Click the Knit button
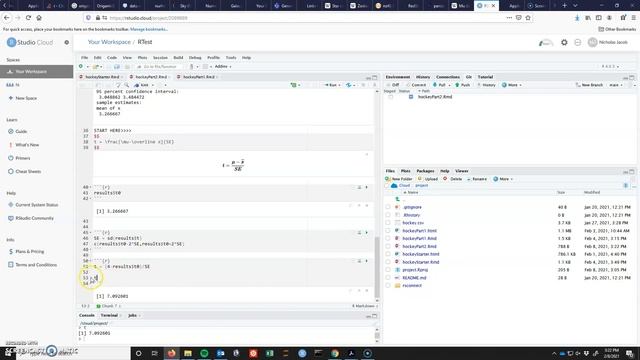 tap(142, 85)
